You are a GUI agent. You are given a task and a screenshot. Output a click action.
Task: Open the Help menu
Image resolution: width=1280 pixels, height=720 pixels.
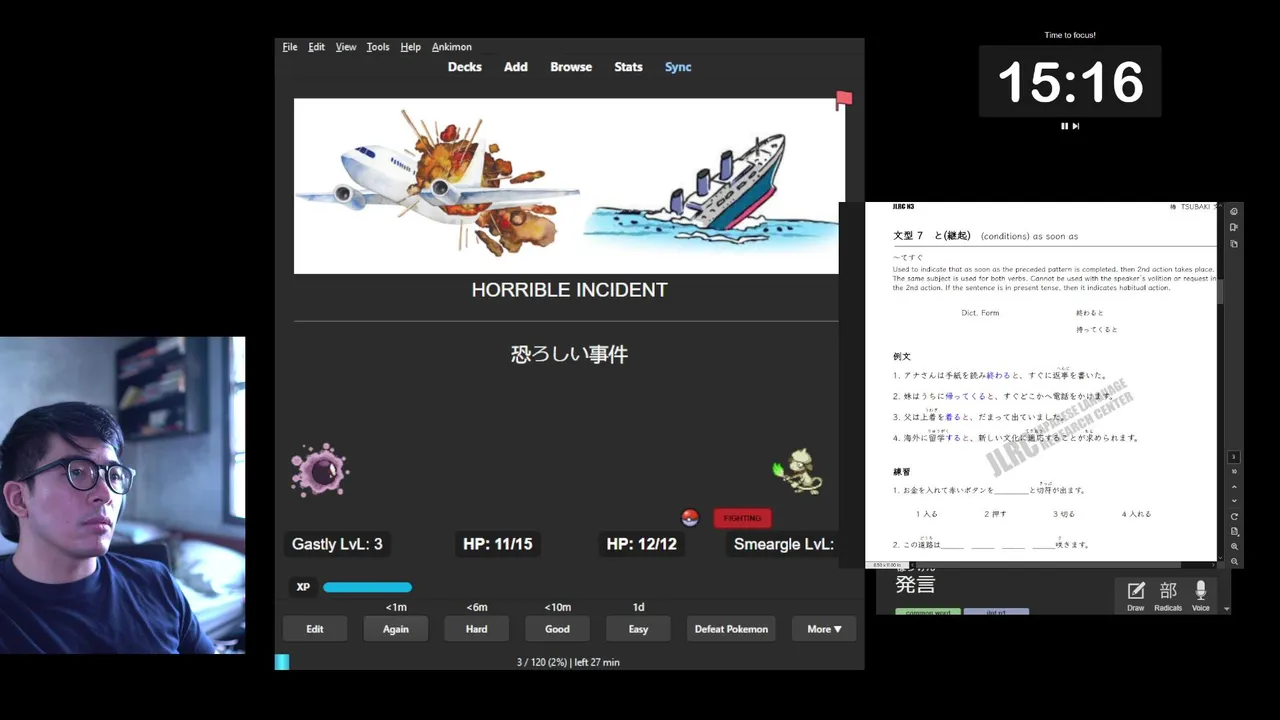click(x=410, y=47)
